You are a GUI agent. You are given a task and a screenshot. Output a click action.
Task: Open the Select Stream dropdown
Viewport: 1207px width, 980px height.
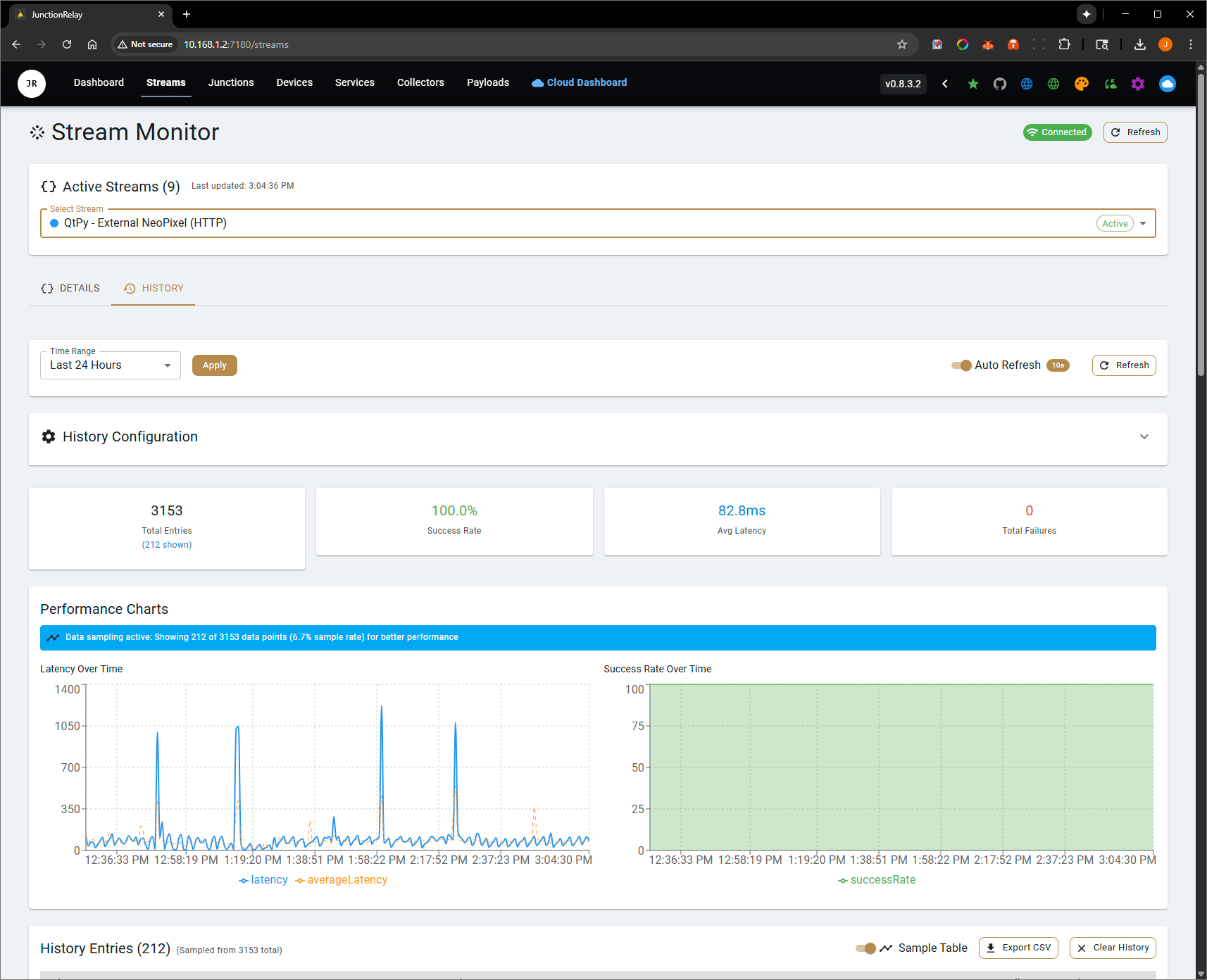pyautogui.click(x=598, y=223)
